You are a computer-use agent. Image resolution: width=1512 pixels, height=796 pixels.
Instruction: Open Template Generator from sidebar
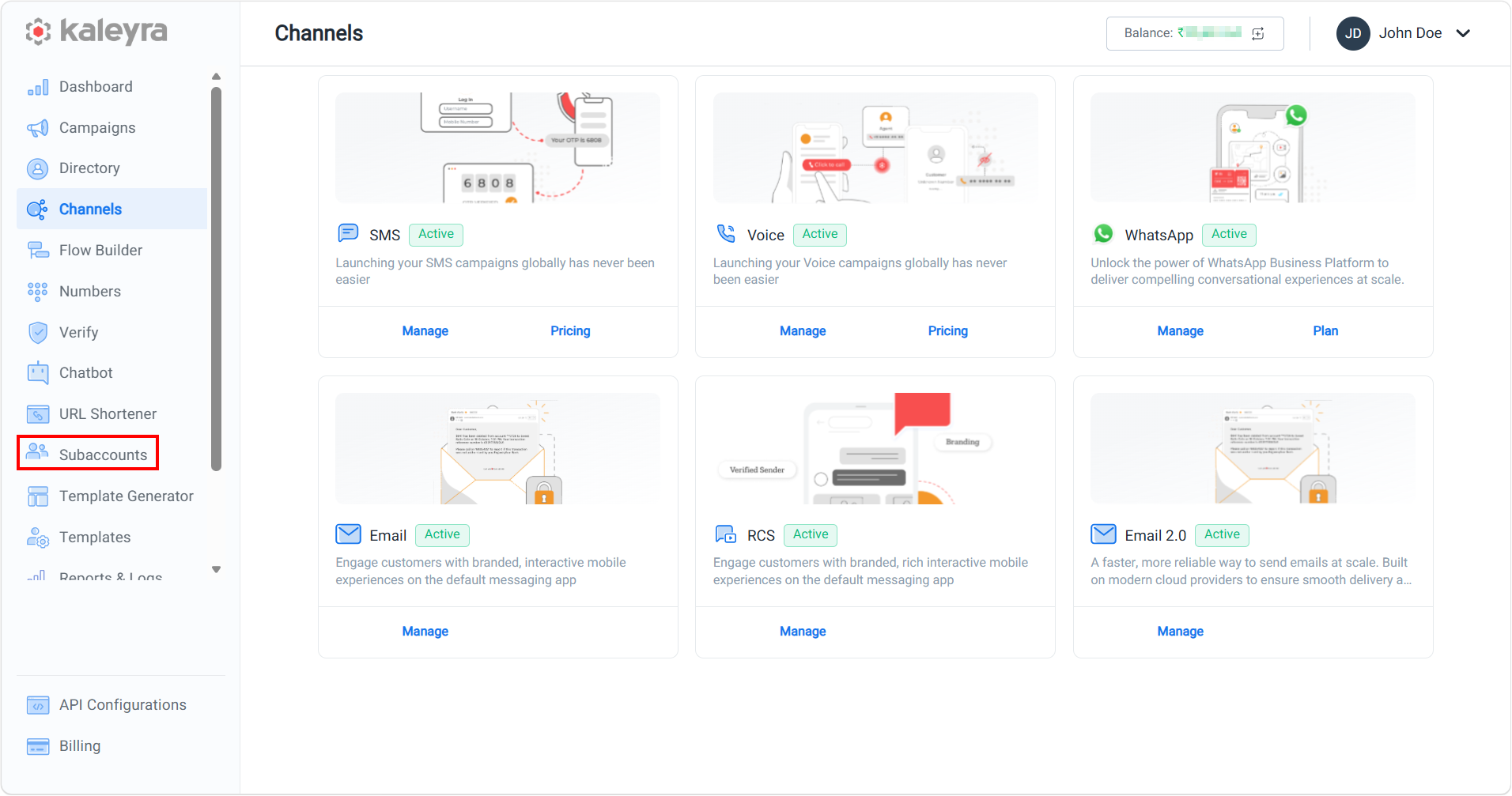[127, 496]
